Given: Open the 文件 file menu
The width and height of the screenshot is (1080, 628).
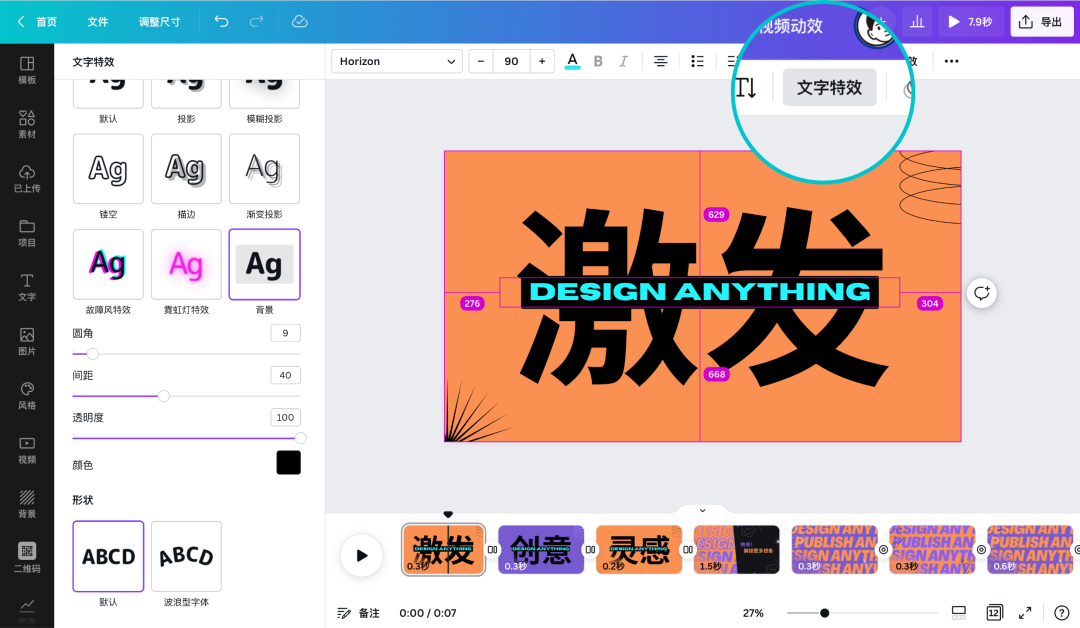Looking at the screenshot, I should coord(98,22).
